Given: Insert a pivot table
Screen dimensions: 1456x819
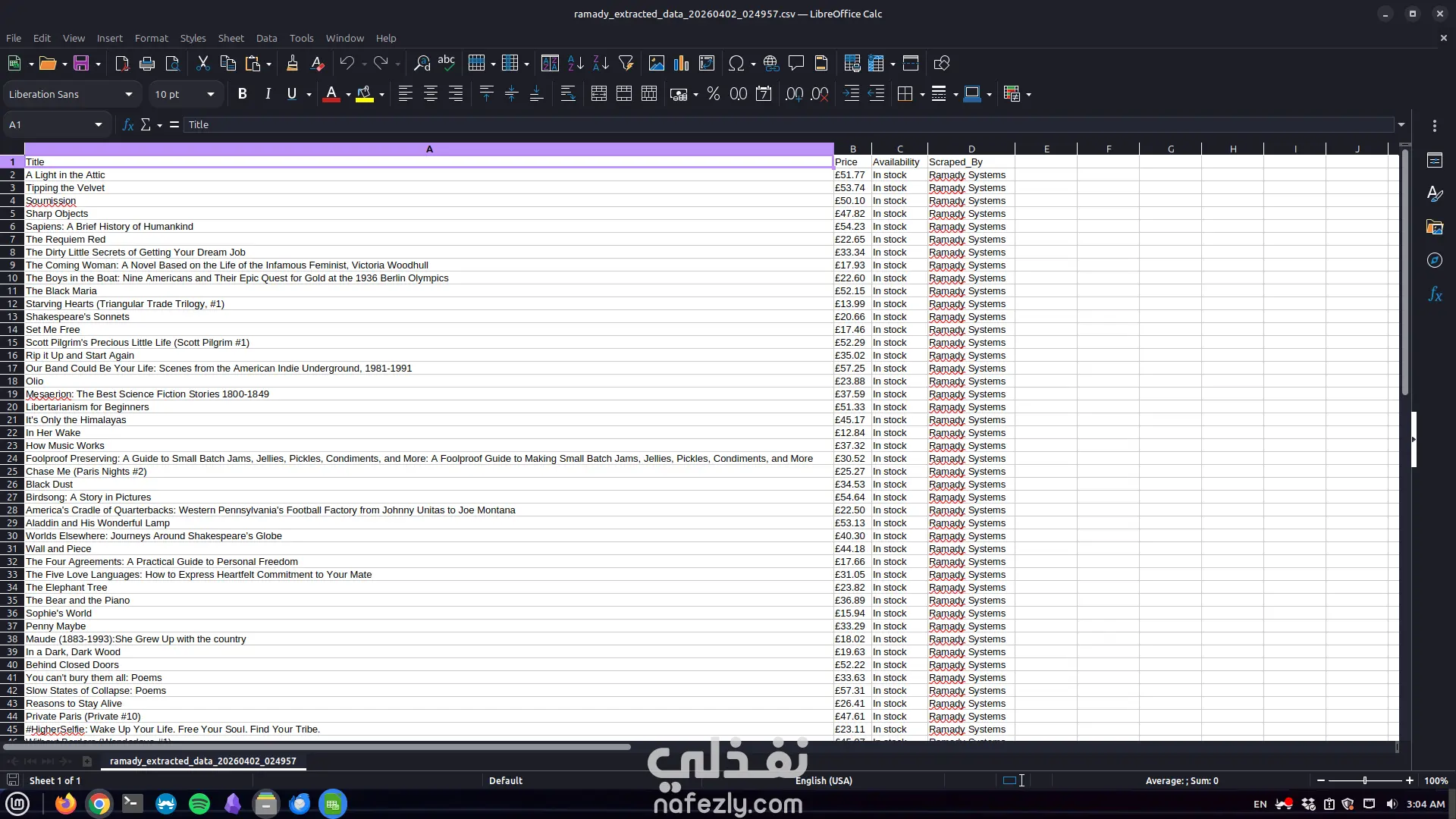Looking at the screenshot, I should [707, 64].
